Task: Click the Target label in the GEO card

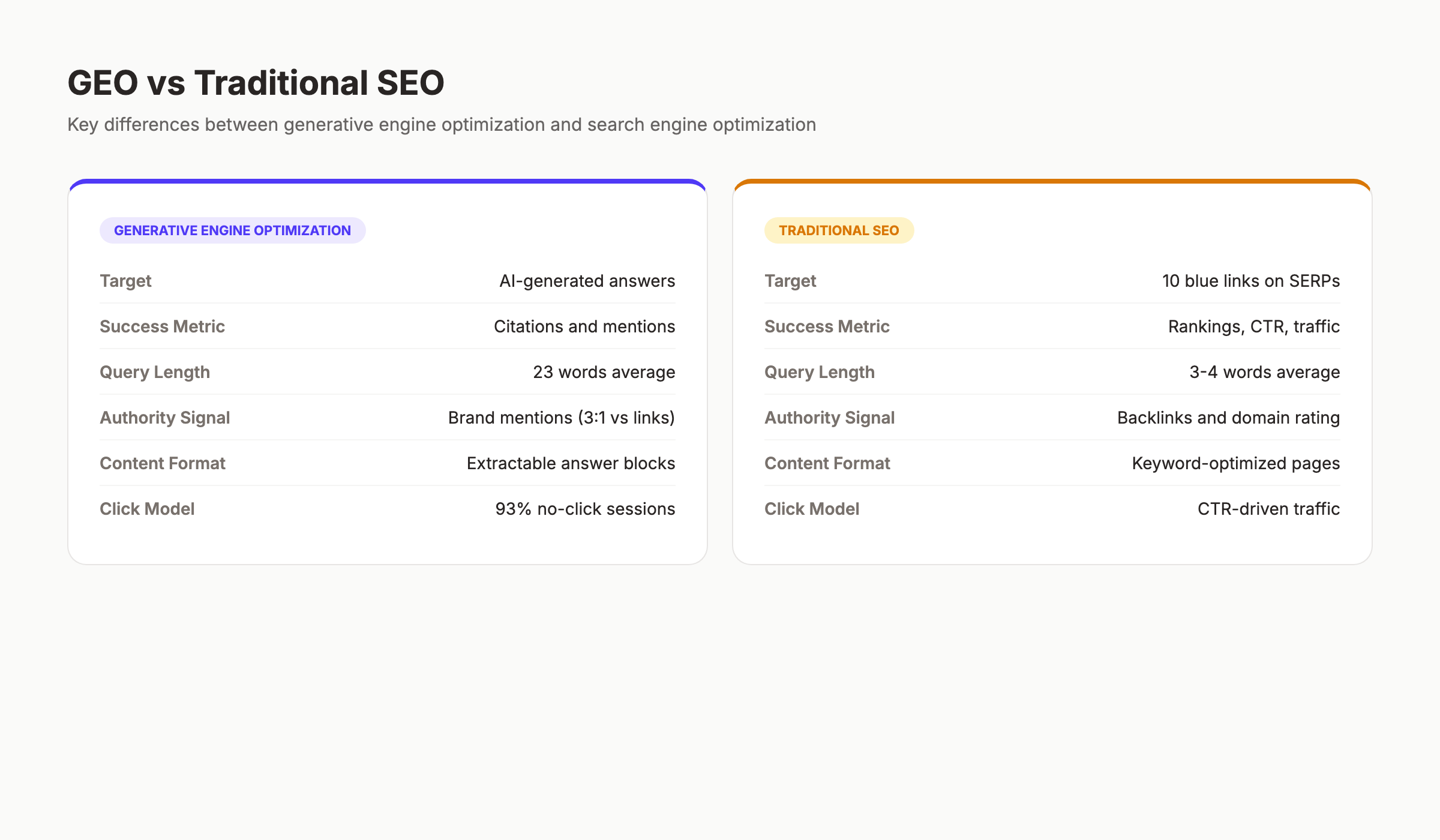Action: [x=125, y=280]
